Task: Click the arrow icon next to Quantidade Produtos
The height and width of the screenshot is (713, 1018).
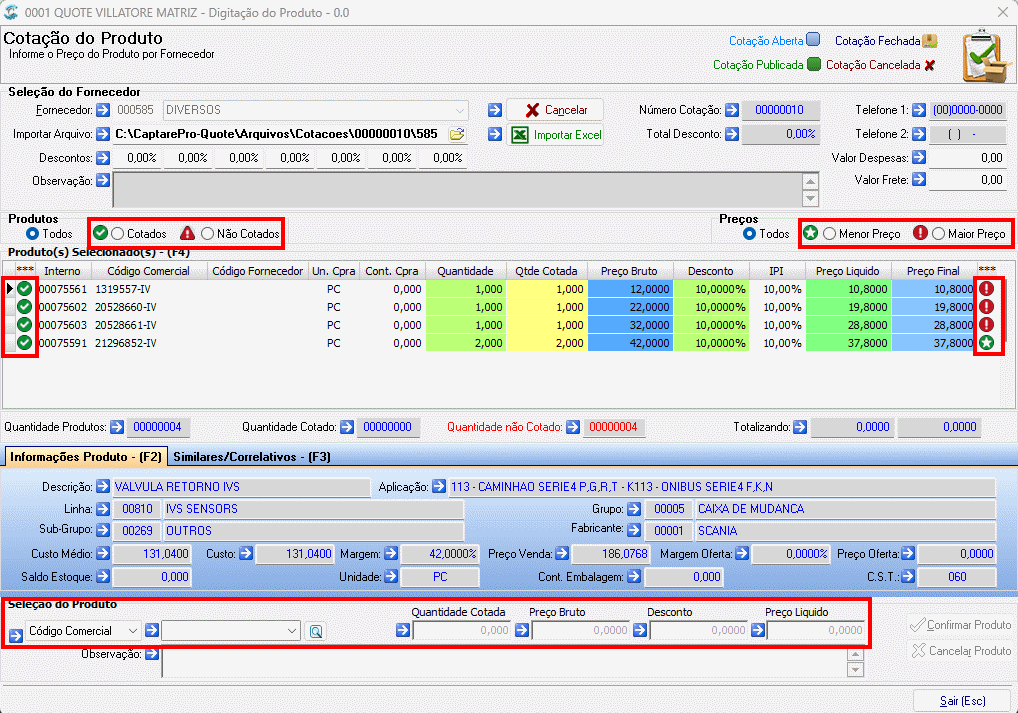Action: [117, 427]
